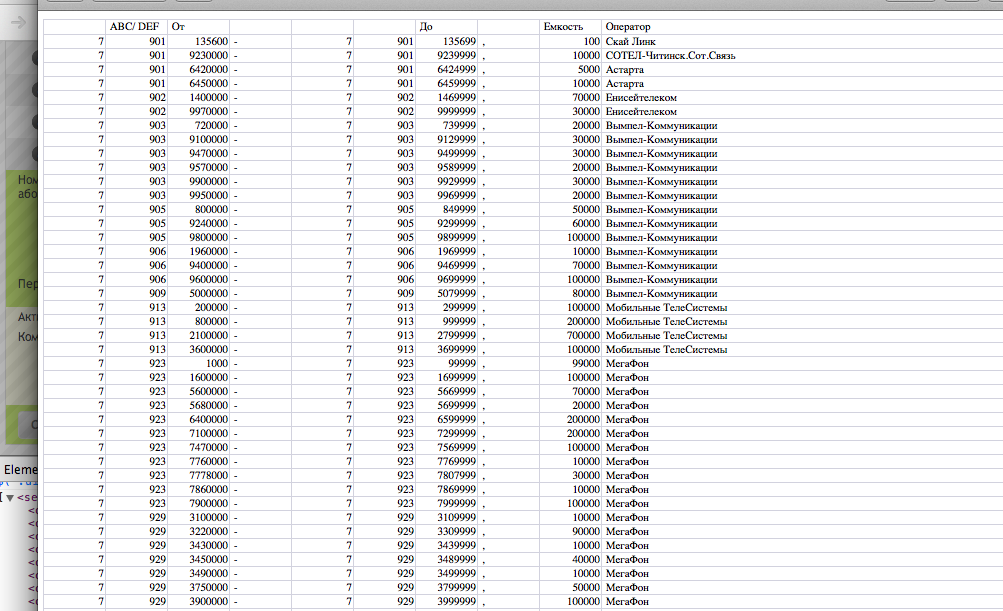Select the "От" column header

(178, 27)
